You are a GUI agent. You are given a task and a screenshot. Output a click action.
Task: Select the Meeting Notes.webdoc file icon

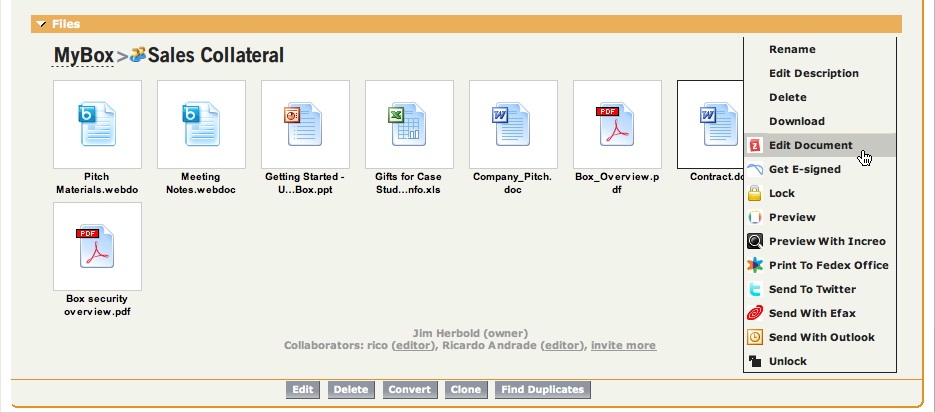[201, 125]
